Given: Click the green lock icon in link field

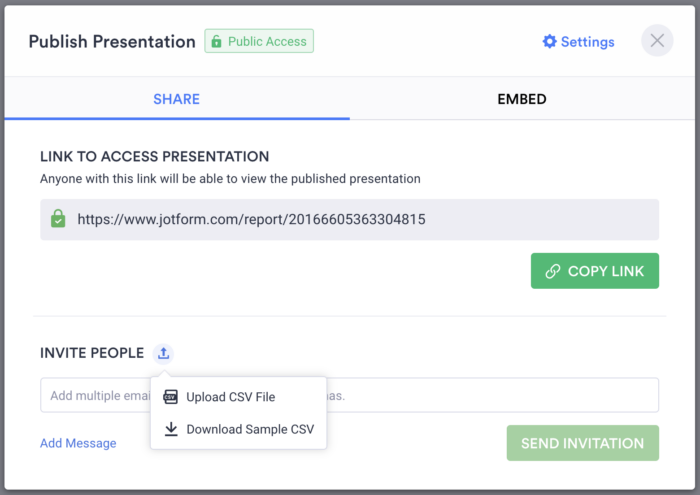Looking at the screenshot, I should (x=58, y=219).
